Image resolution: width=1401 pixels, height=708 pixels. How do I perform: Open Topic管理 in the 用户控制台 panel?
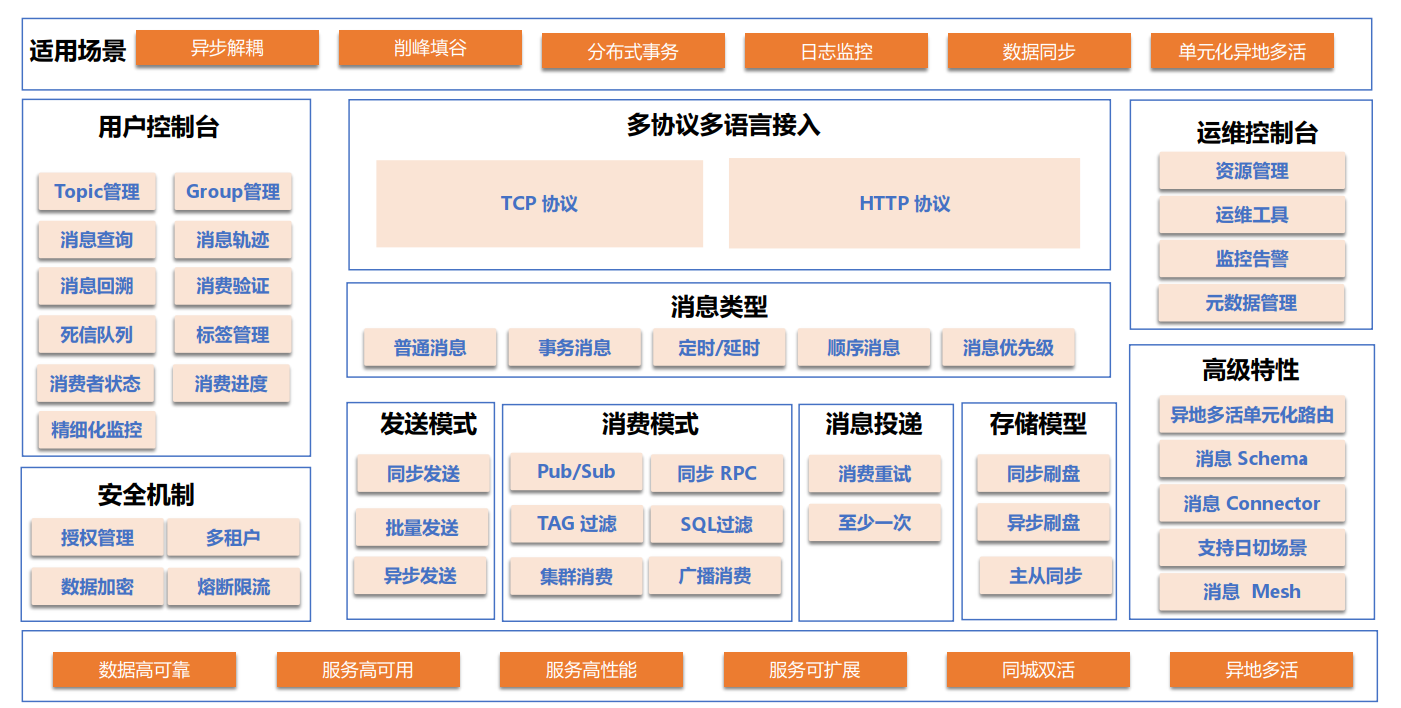pos(97,192)
